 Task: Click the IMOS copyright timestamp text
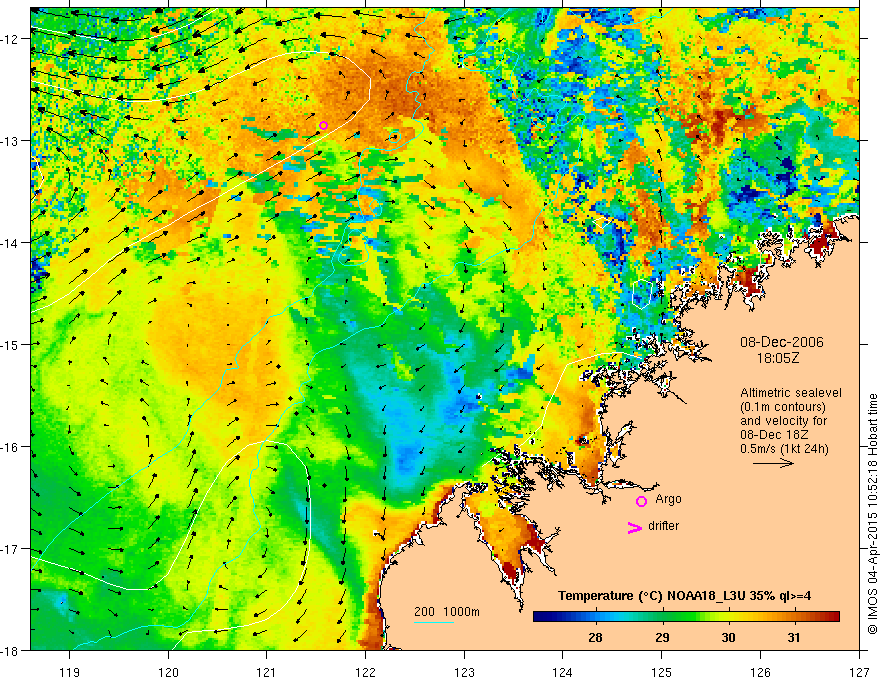pyautogui.click(x=872, y=515)
